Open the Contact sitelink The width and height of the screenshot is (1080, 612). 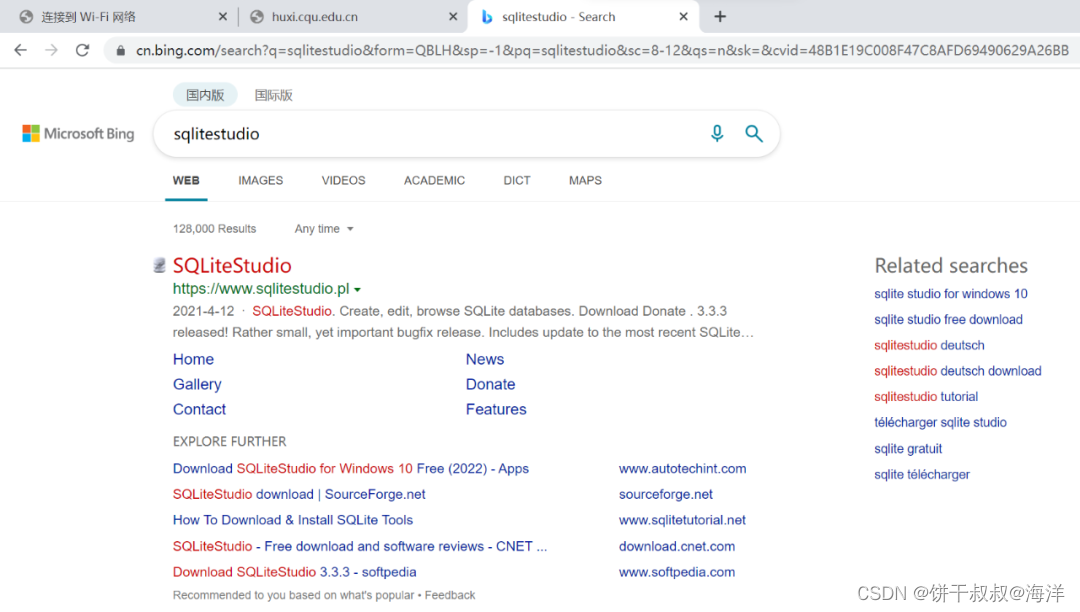click(199, 409)
